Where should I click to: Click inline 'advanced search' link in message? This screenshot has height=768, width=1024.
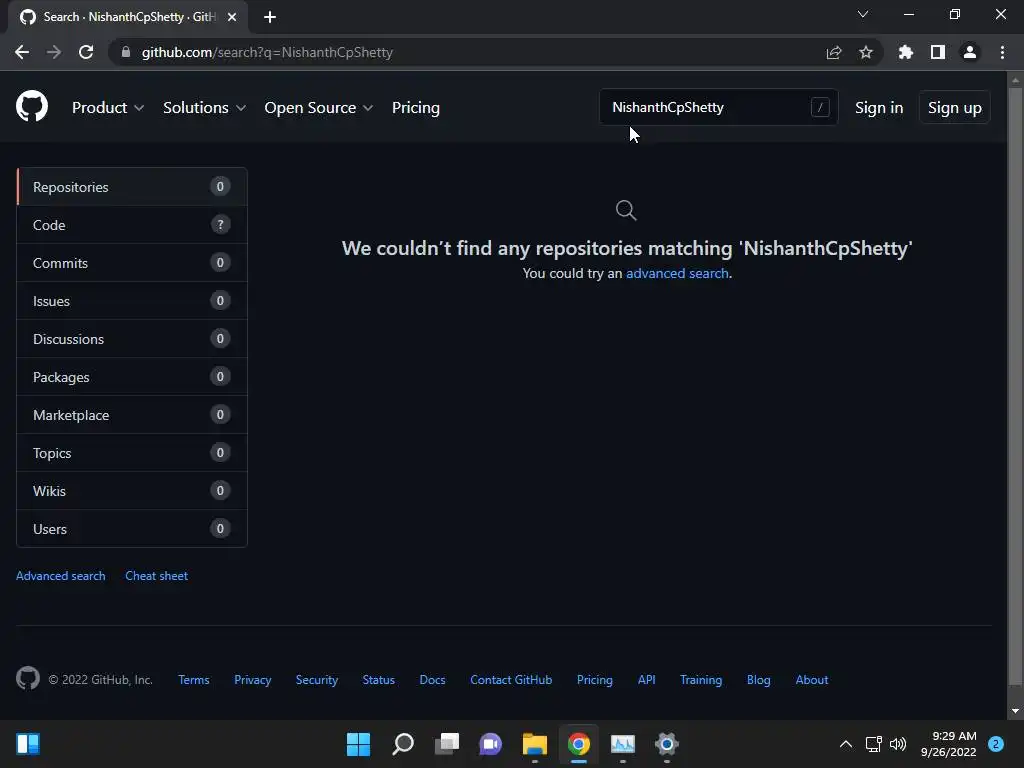(x=677, y=273)
